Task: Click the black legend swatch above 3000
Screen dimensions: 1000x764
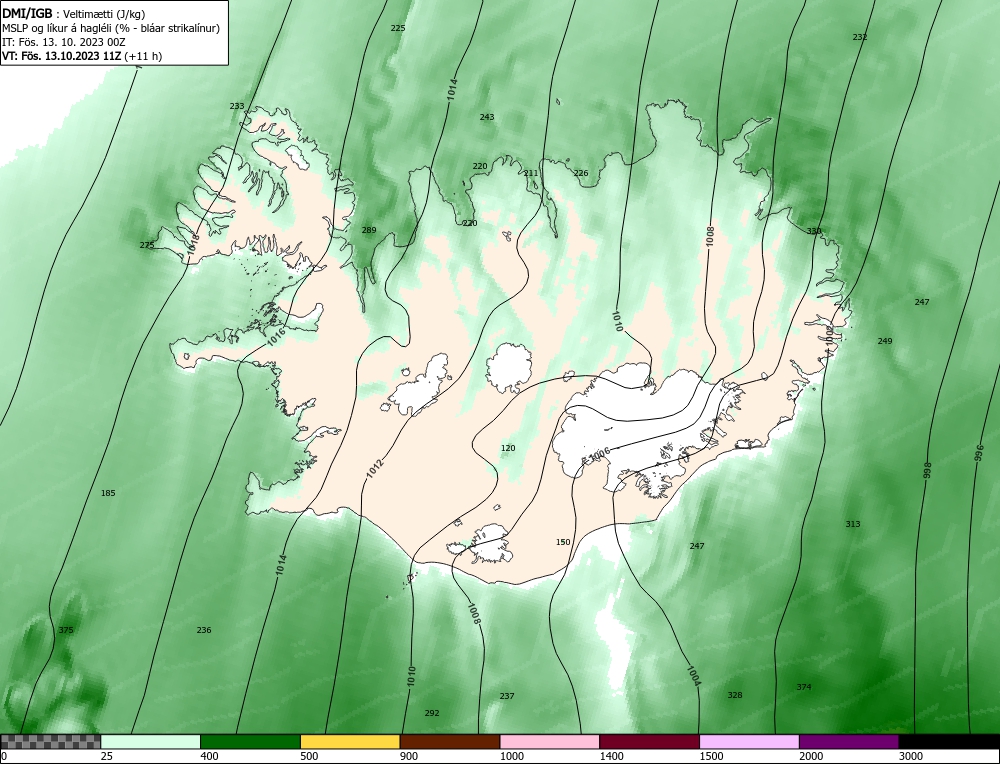Action: tap(950, 742)
